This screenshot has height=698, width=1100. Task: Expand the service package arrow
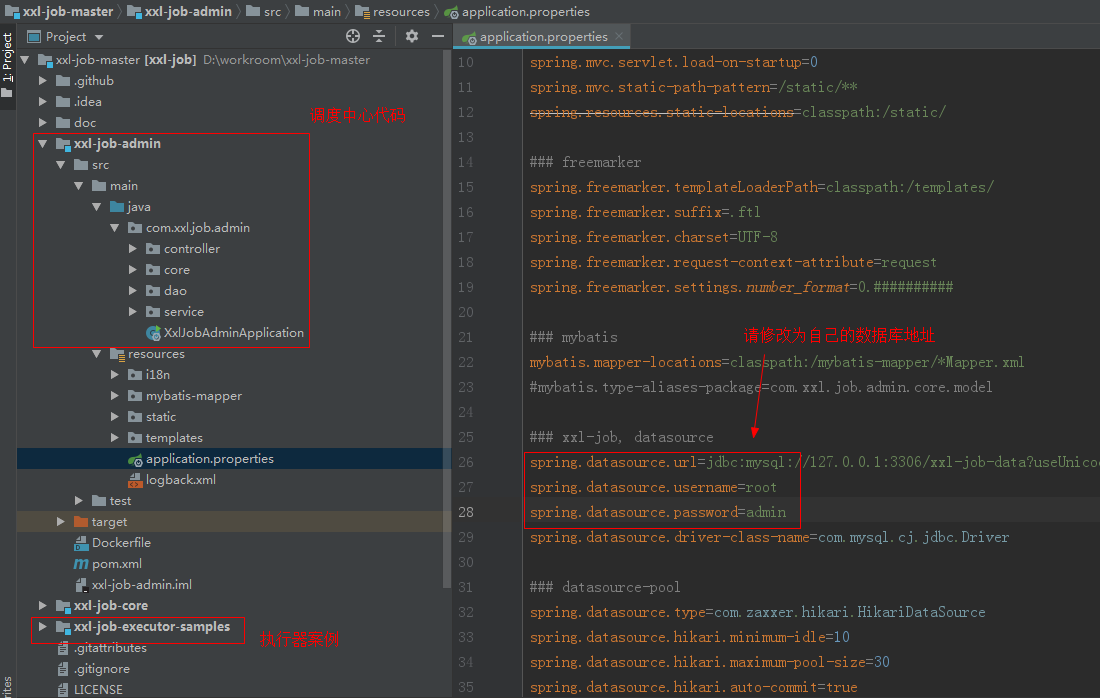click(x=133, y=312)
